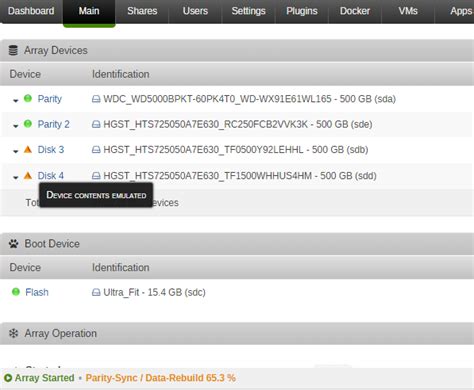
Task: Click the drive icon for the Disk 4 identification
Action: (x=96, y=176)
